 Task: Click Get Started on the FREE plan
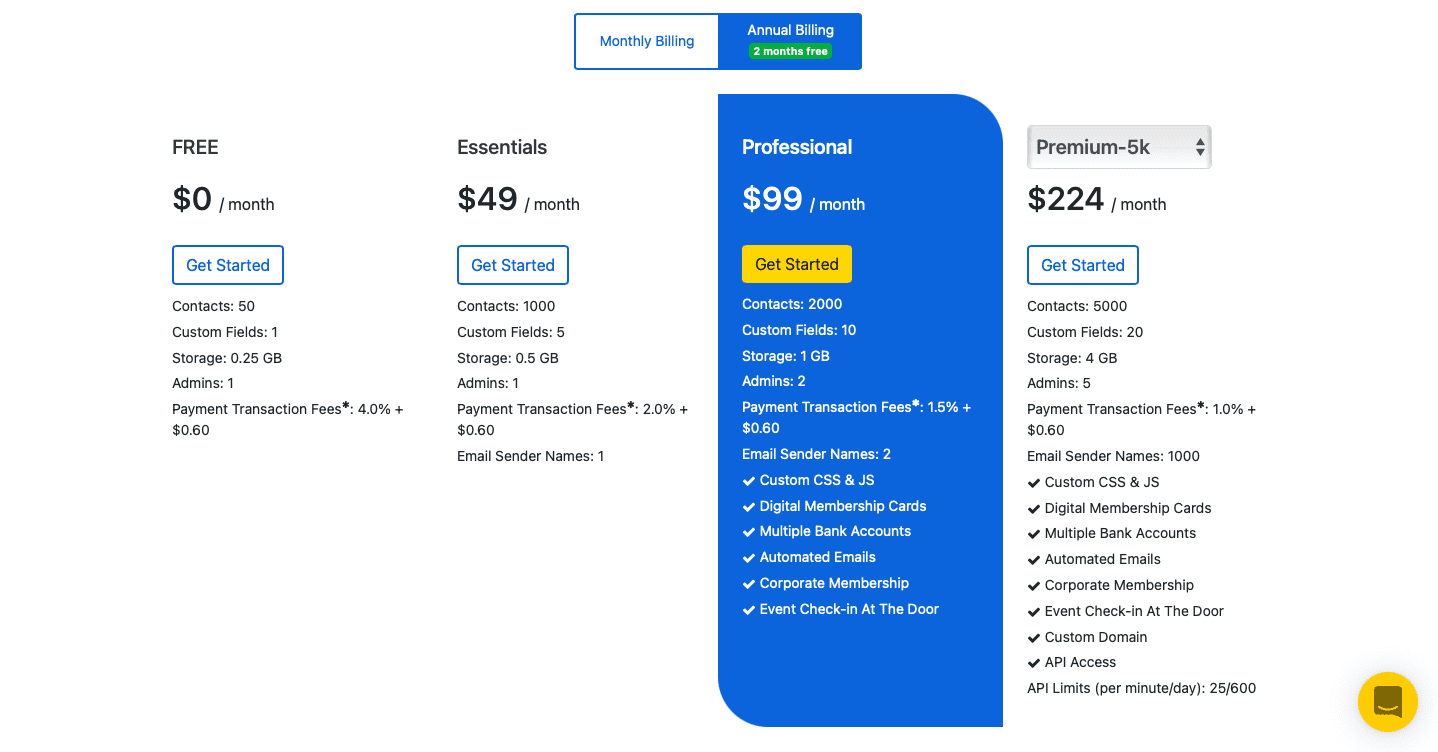point(227,264)
